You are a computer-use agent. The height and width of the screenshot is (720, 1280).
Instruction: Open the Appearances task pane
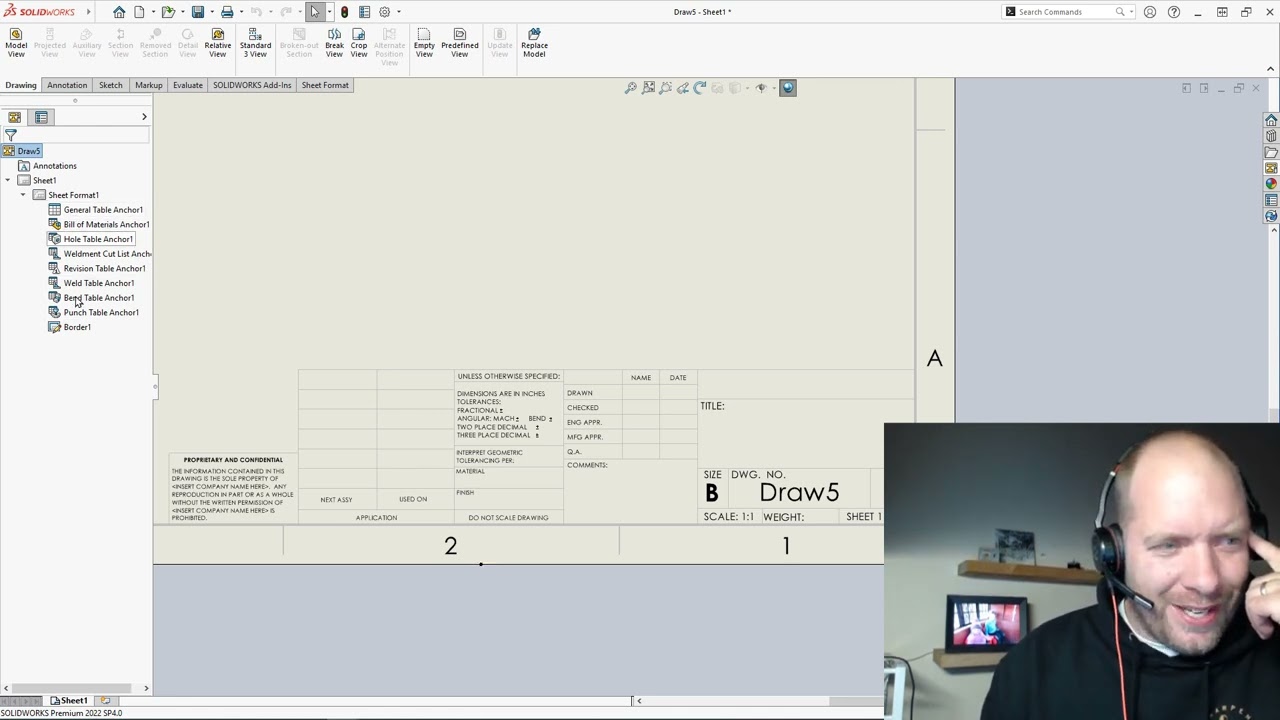(1271, 184)
